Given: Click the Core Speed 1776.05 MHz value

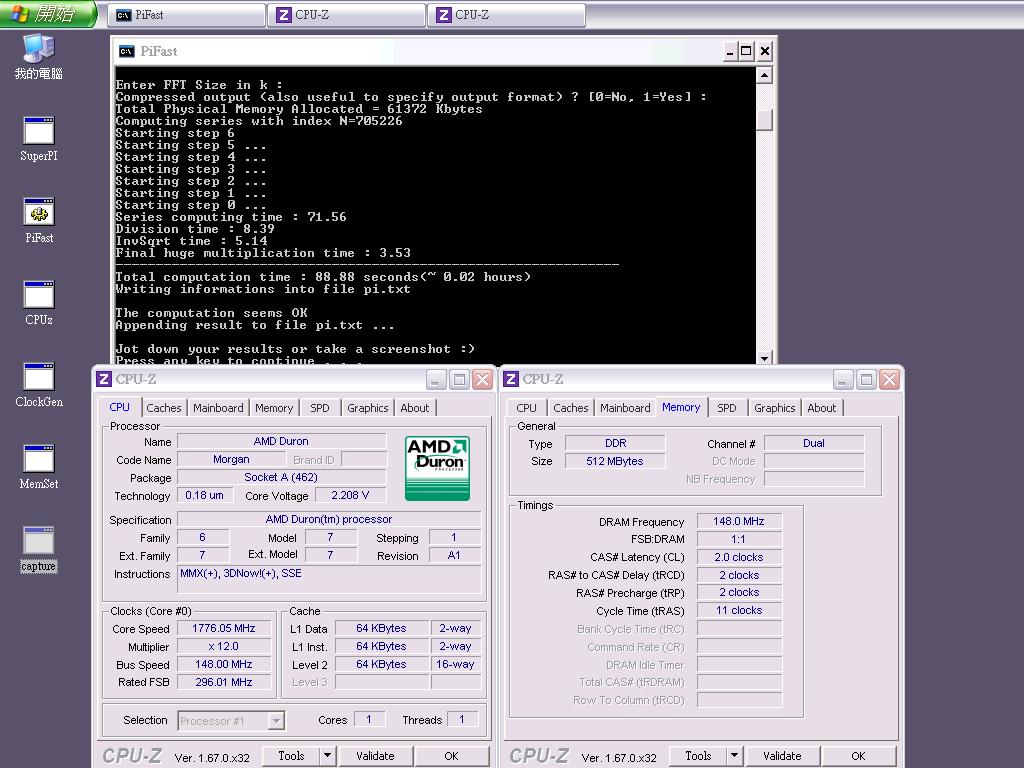Looking at the screenshot, I should pos(223,628).
